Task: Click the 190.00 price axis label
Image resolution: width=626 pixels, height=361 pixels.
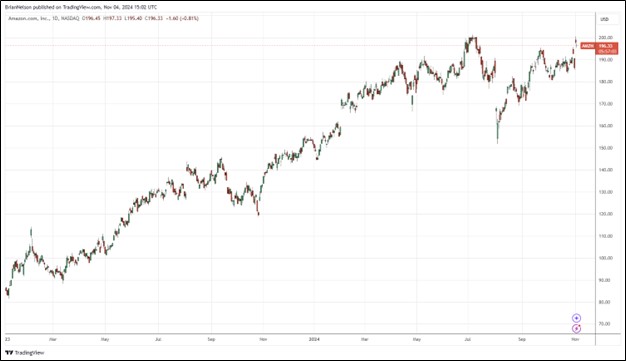Action: click(x=605, y=60)
